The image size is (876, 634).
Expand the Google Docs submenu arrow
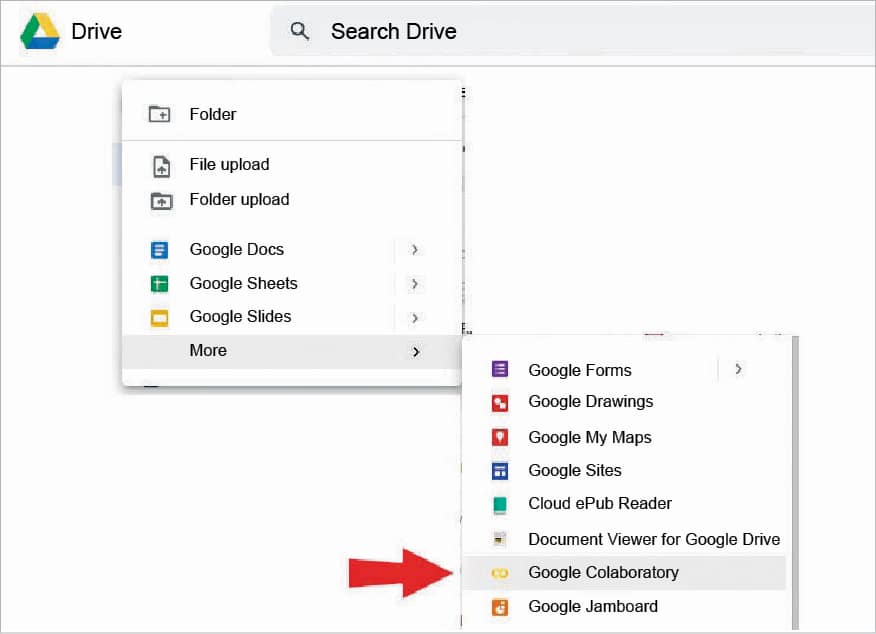(414, 250)
